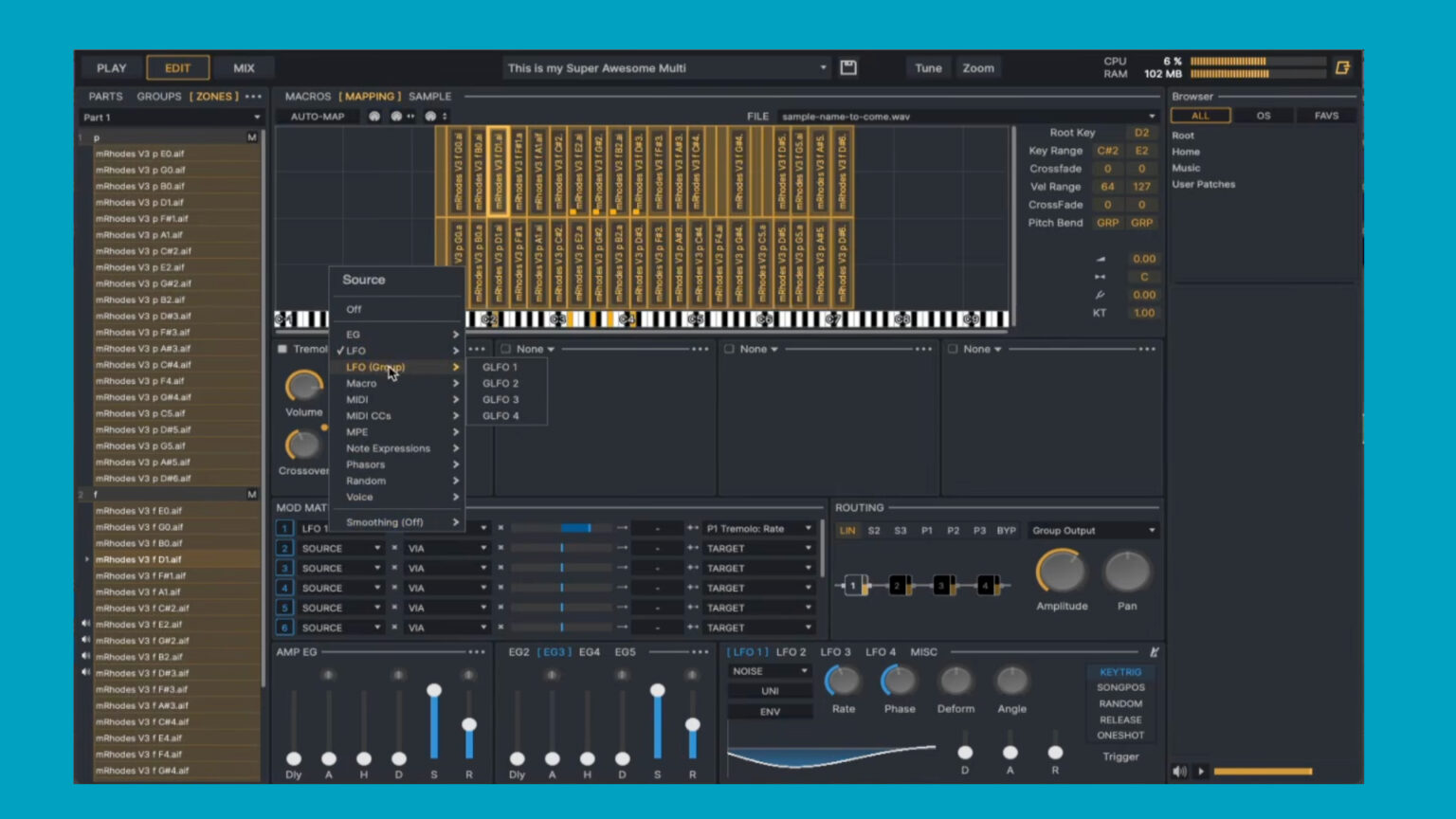Image resolution: width=1456 pixels, height=819 pixels.
Task: Open the MIDI panic/export icon near CPU meter
Action: click(1342, 67)
